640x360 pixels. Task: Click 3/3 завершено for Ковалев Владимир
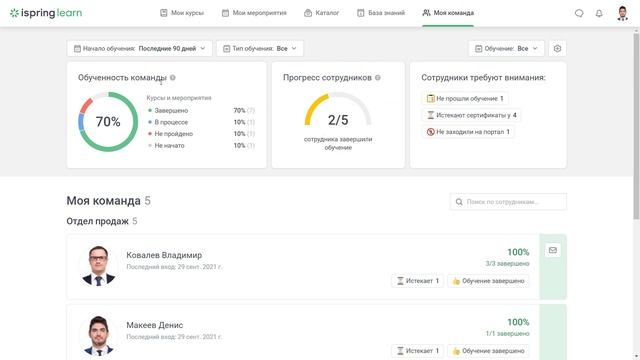point(507,264)
